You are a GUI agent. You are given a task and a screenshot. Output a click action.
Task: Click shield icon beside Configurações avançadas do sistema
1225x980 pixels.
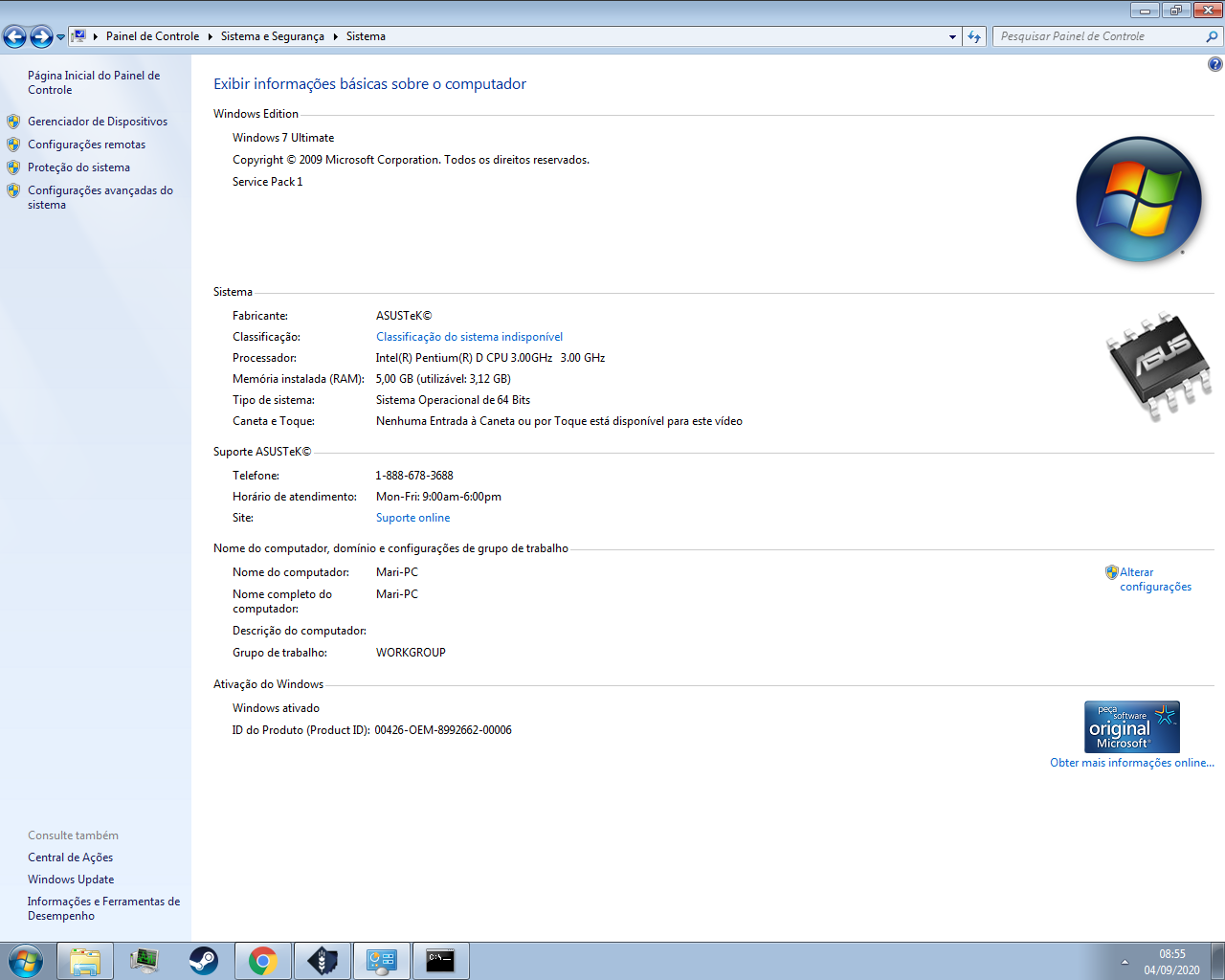(x=13, y=190)
